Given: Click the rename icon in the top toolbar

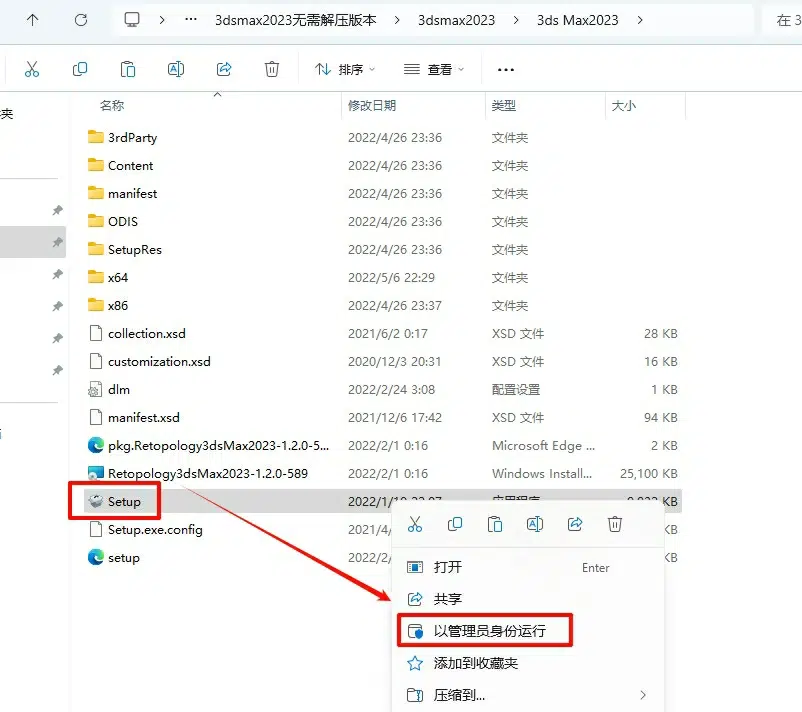Looking at the screenshot, I should 176,69.
